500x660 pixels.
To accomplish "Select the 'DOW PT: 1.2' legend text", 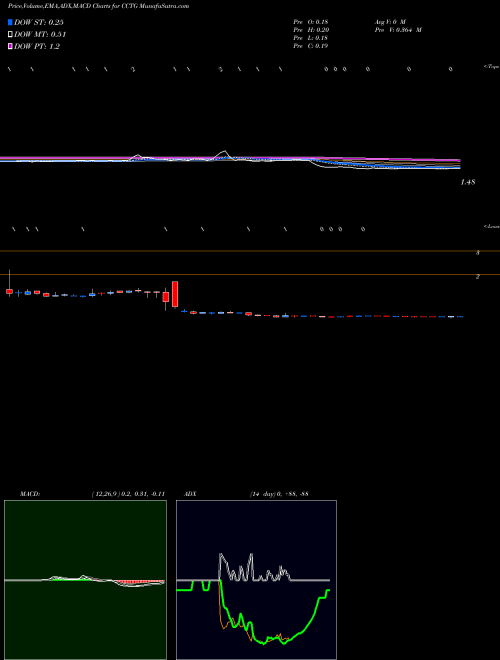I will [x=37, y=46].
